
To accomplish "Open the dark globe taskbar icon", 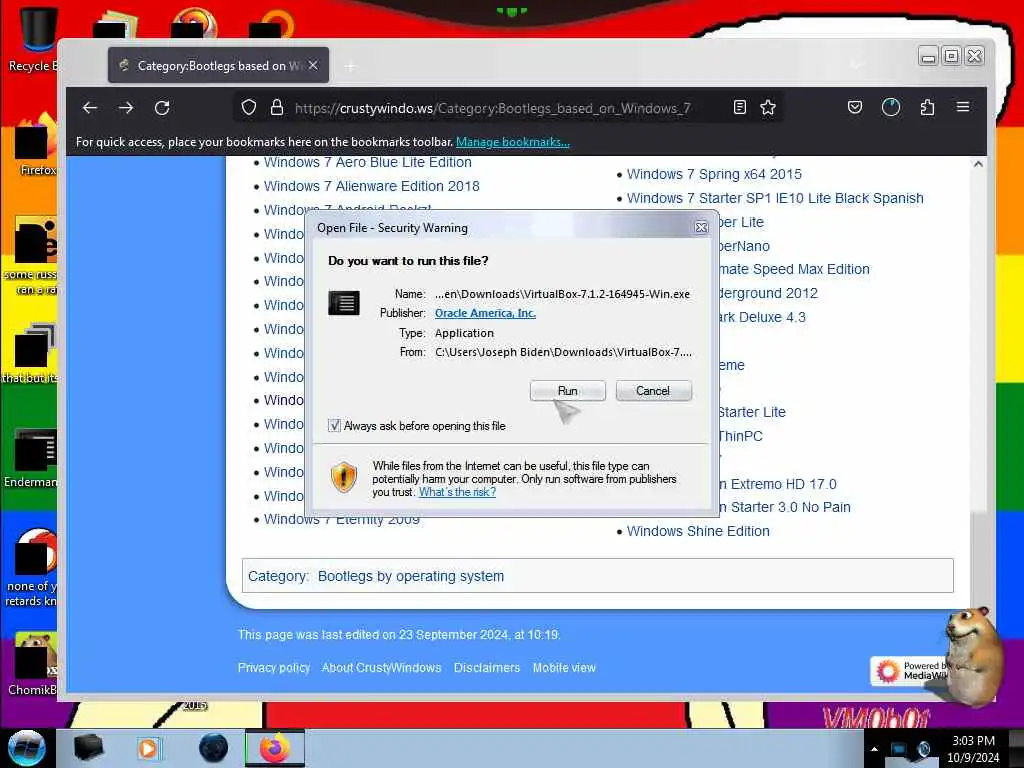I will [213, 748].
